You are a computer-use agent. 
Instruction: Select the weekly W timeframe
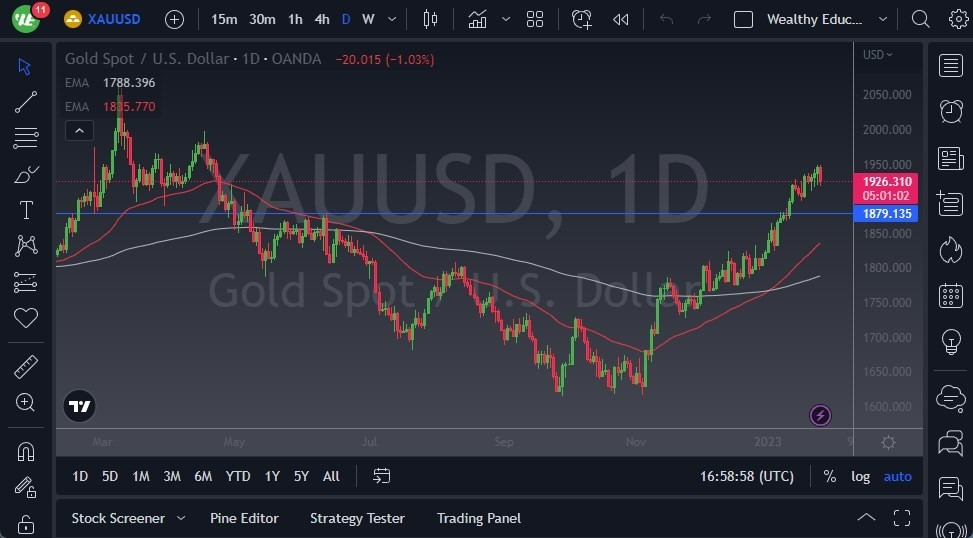point(369,19)
